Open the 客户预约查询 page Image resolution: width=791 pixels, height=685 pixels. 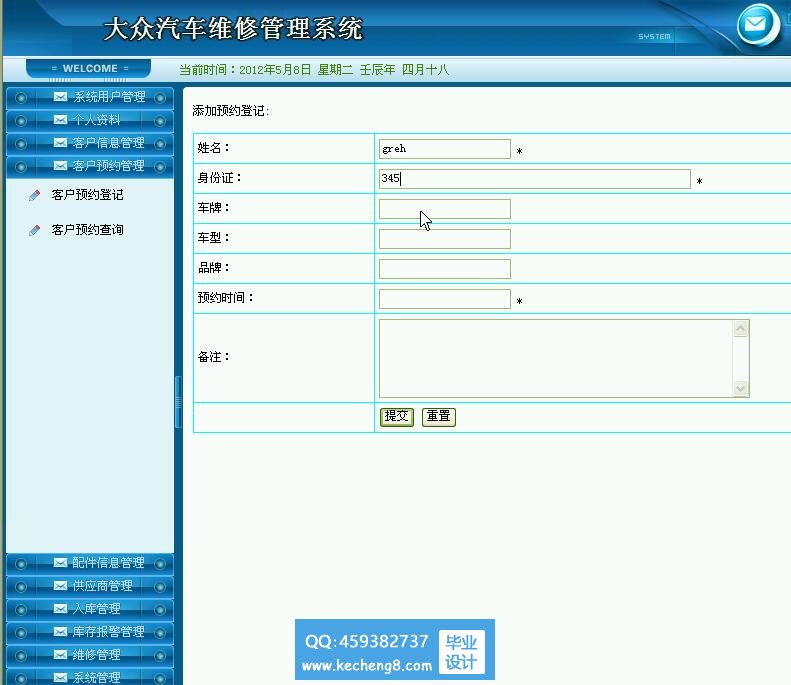(x=87, y=230)
